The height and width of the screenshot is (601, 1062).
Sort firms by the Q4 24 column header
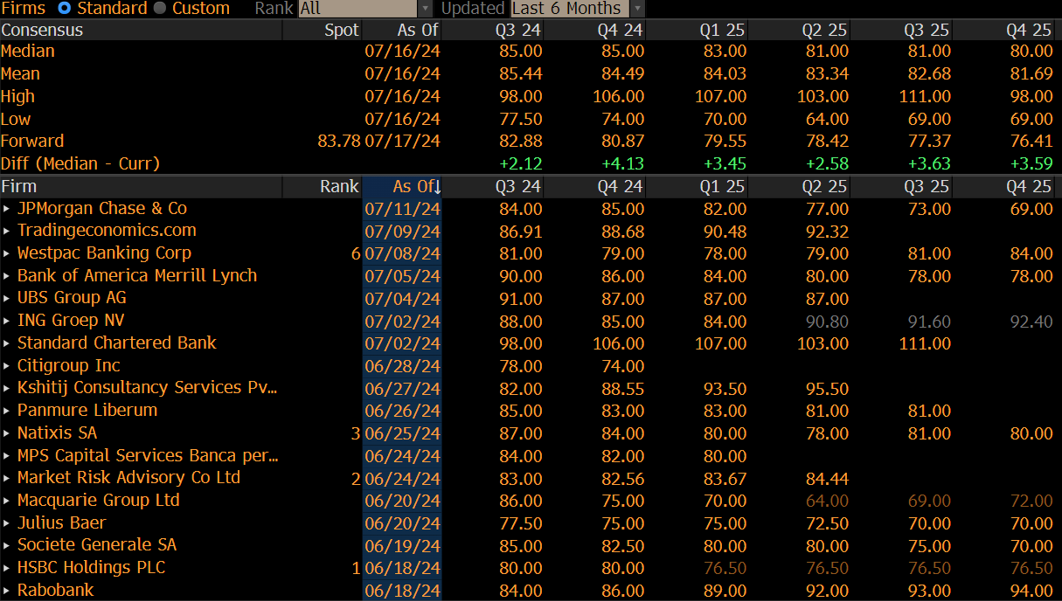pos(620,186)
